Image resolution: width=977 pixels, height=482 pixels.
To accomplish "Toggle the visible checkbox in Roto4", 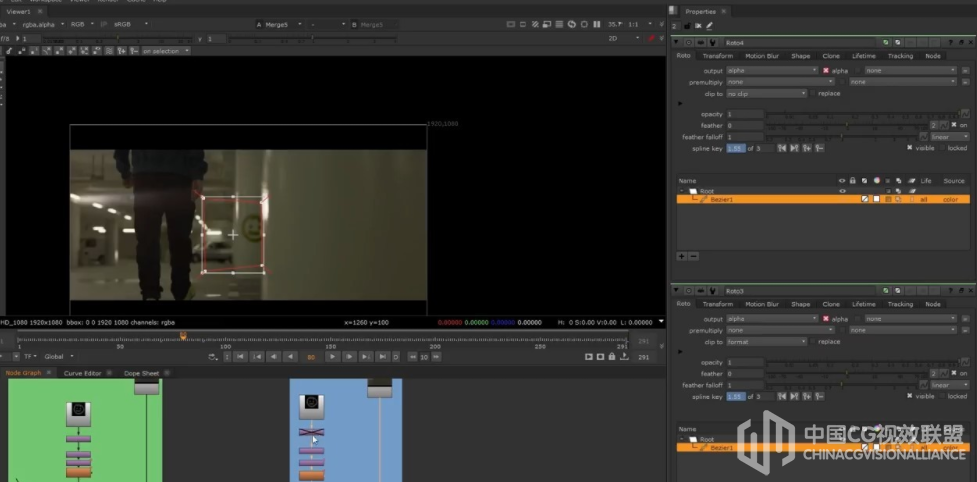I will coord(910,148).
